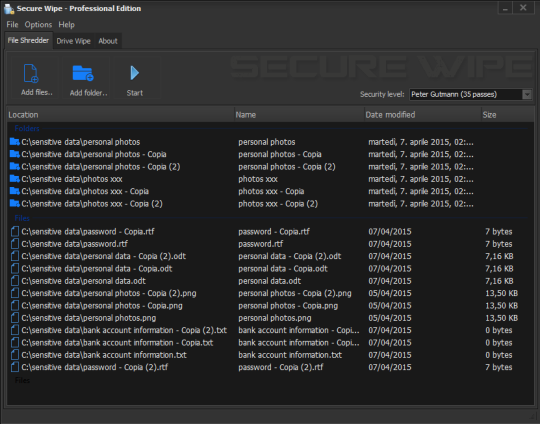Click the Security level: label
Viewport: 540px width, 424px height.
pos(382,94)
